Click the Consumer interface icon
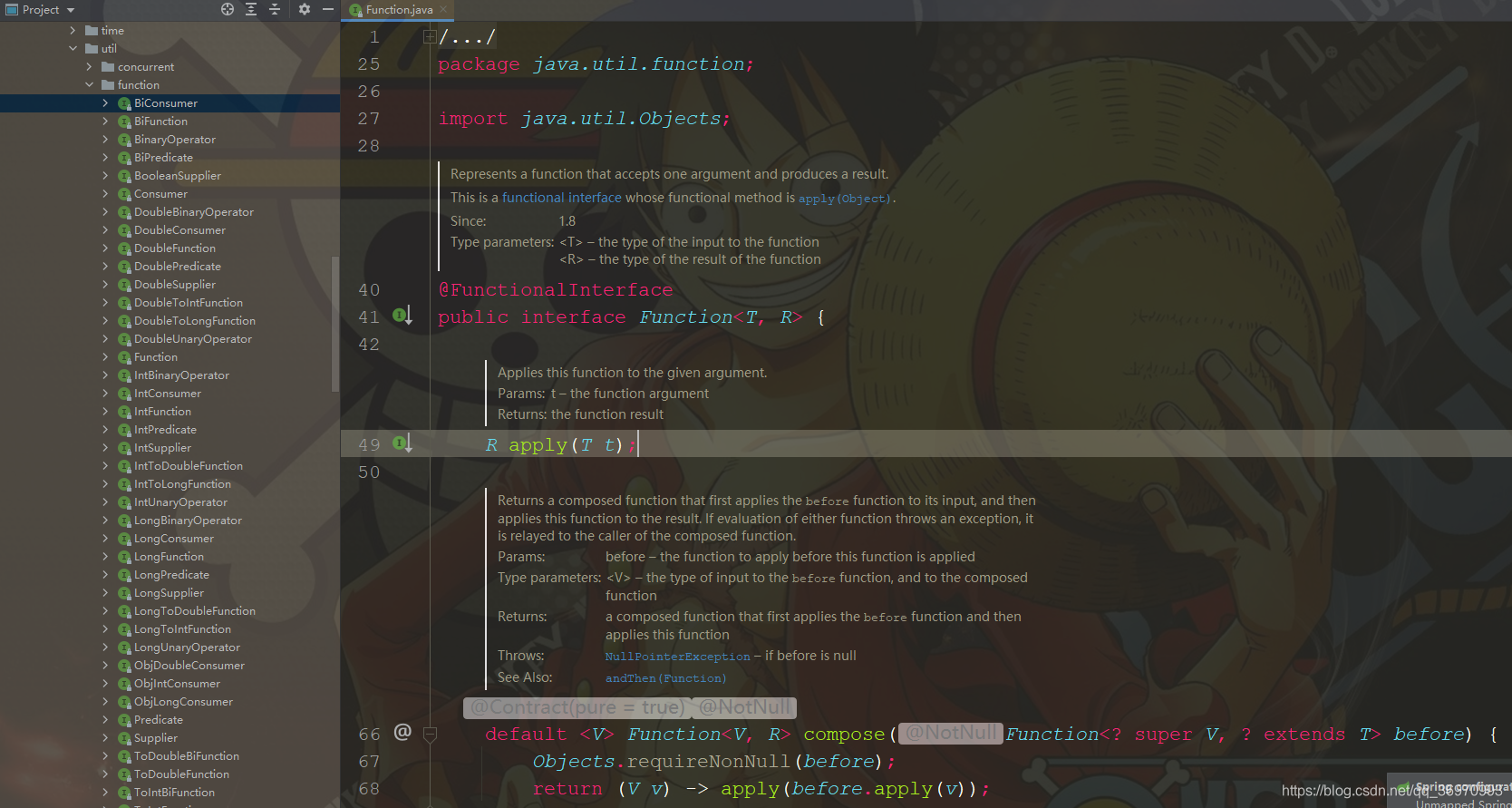1512x808 pixels. [124, 194]
